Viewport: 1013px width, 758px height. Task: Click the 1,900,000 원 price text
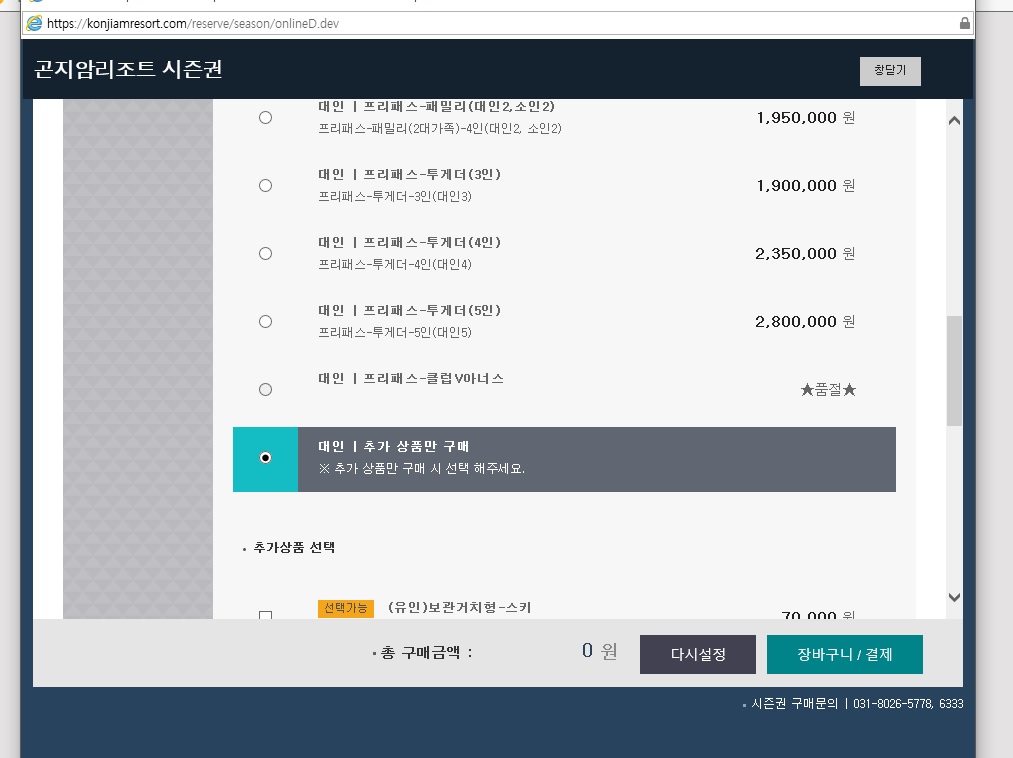pyautogui.click(x=806, y=185)
